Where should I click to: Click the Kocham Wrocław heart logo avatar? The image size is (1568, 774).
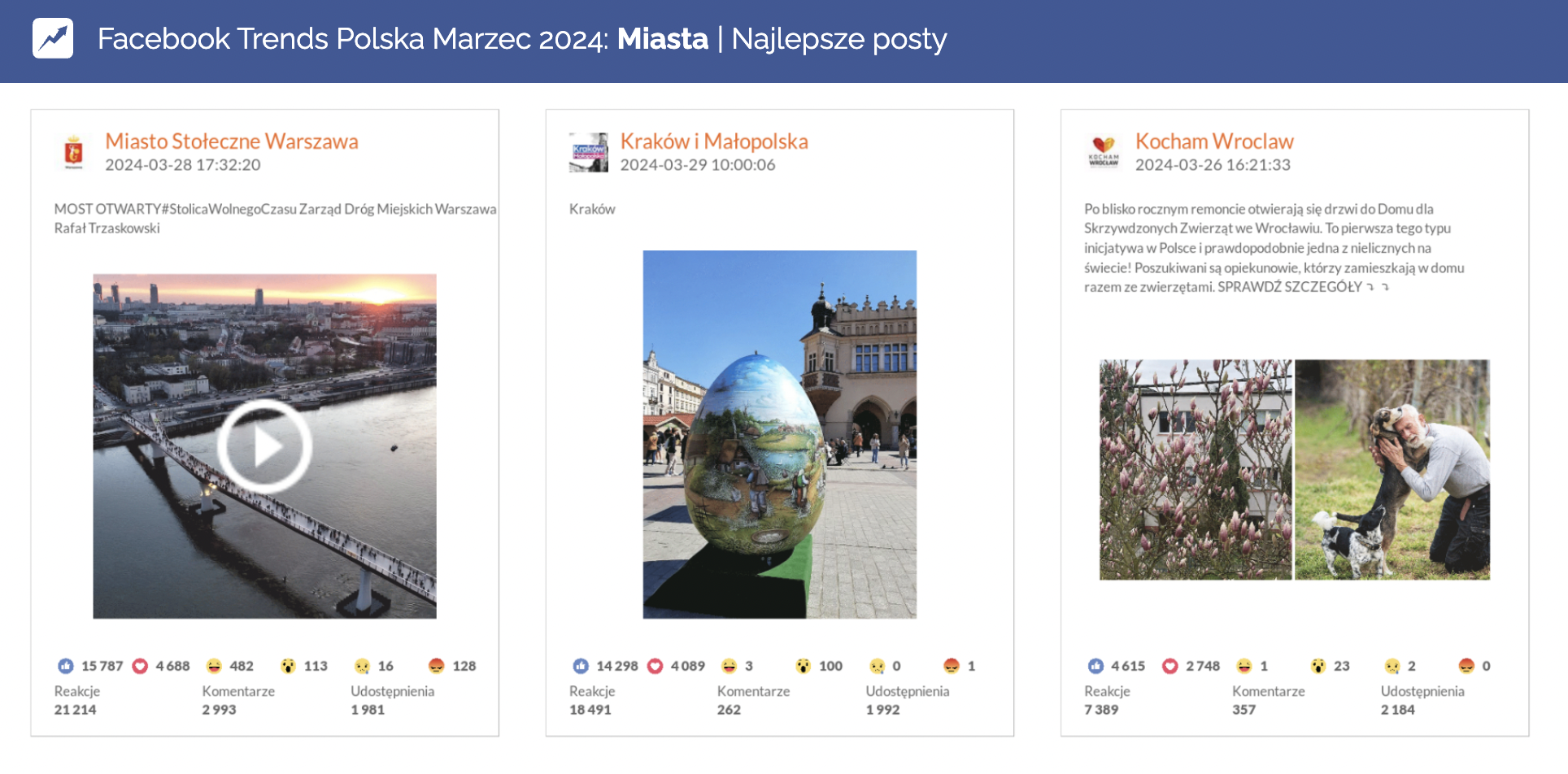tap(1104, 152)
